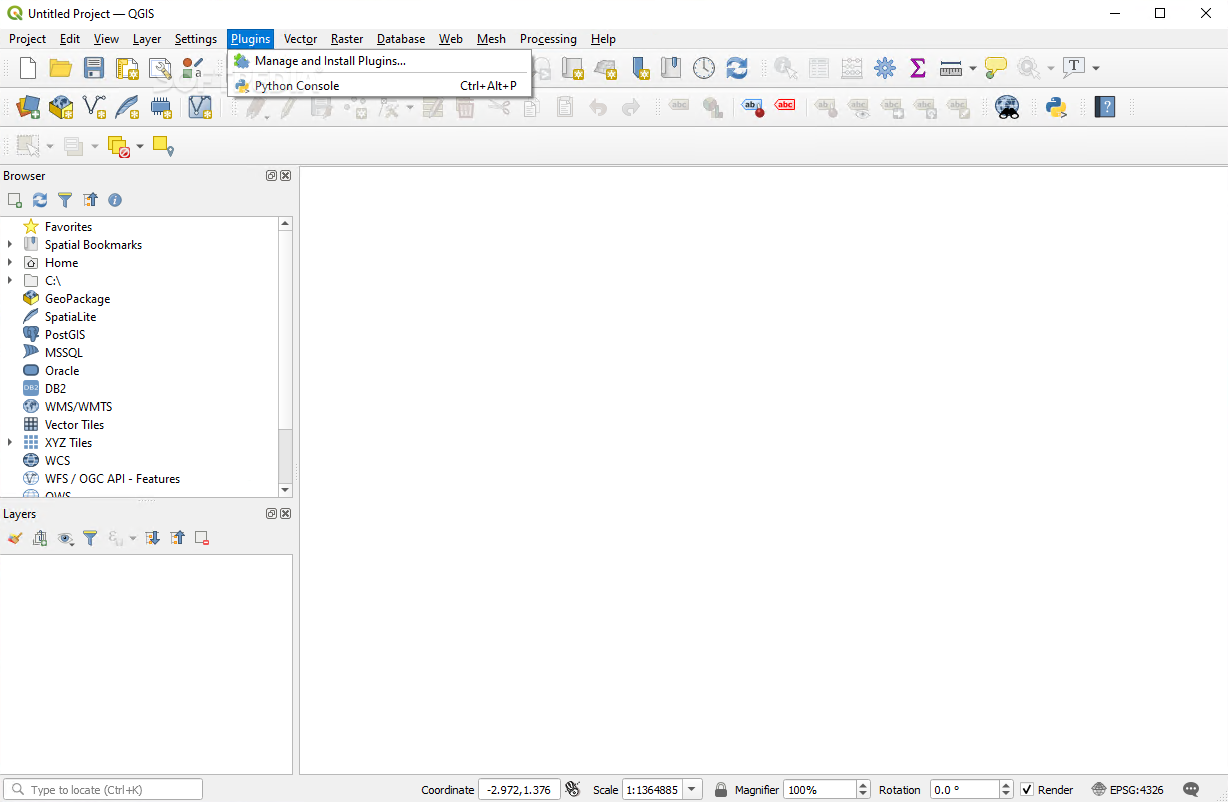Click Select by Location yellow icon
1228x802 pixels.
163,147
